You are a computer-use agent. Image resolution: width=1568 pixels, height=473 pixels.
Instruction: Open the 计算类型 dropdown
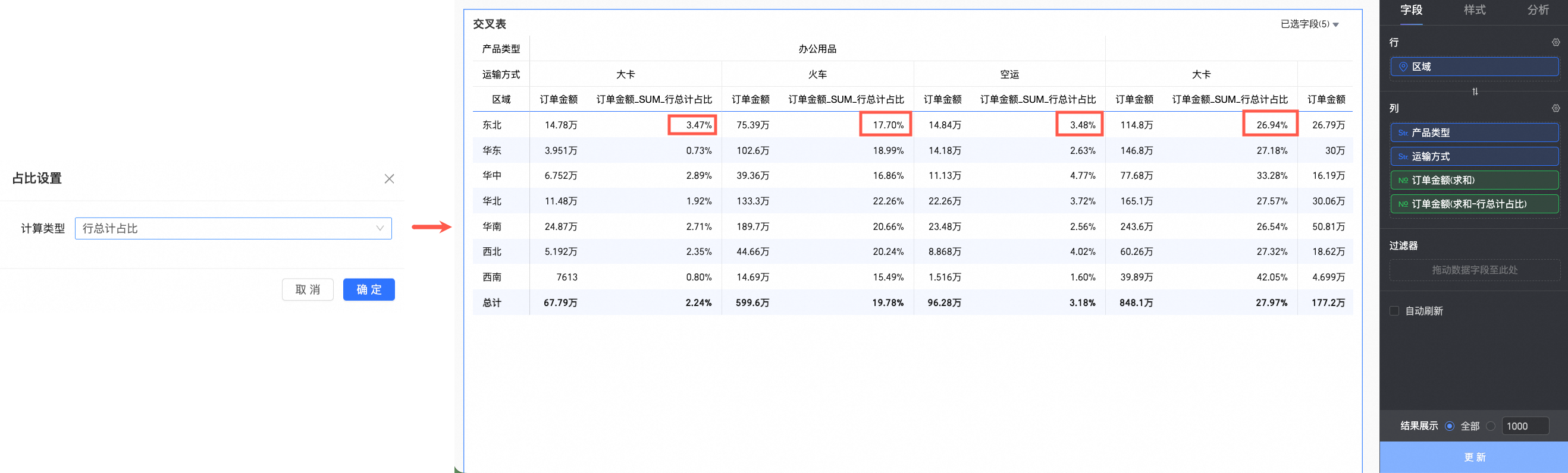(x=233, y=229)
